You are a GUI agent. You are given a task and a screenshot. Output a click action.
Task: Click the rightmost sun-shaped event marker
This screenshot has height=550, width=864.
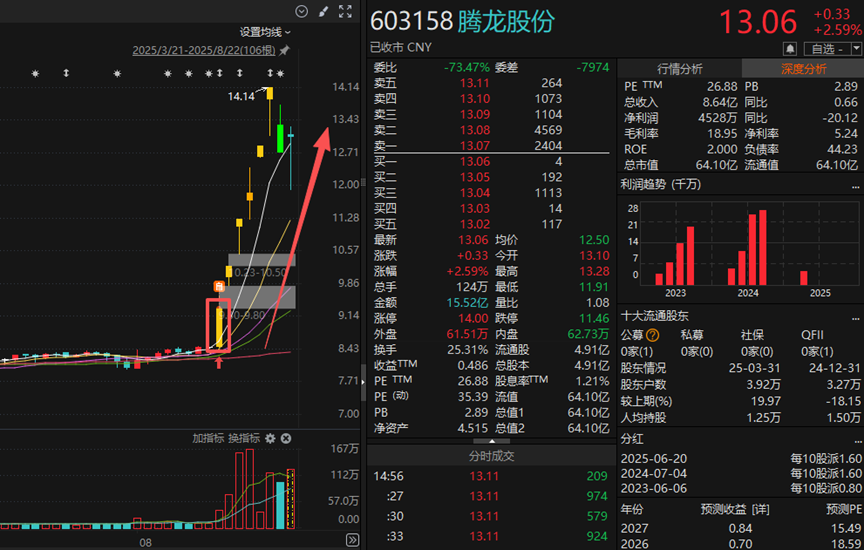tap(280, 73)
